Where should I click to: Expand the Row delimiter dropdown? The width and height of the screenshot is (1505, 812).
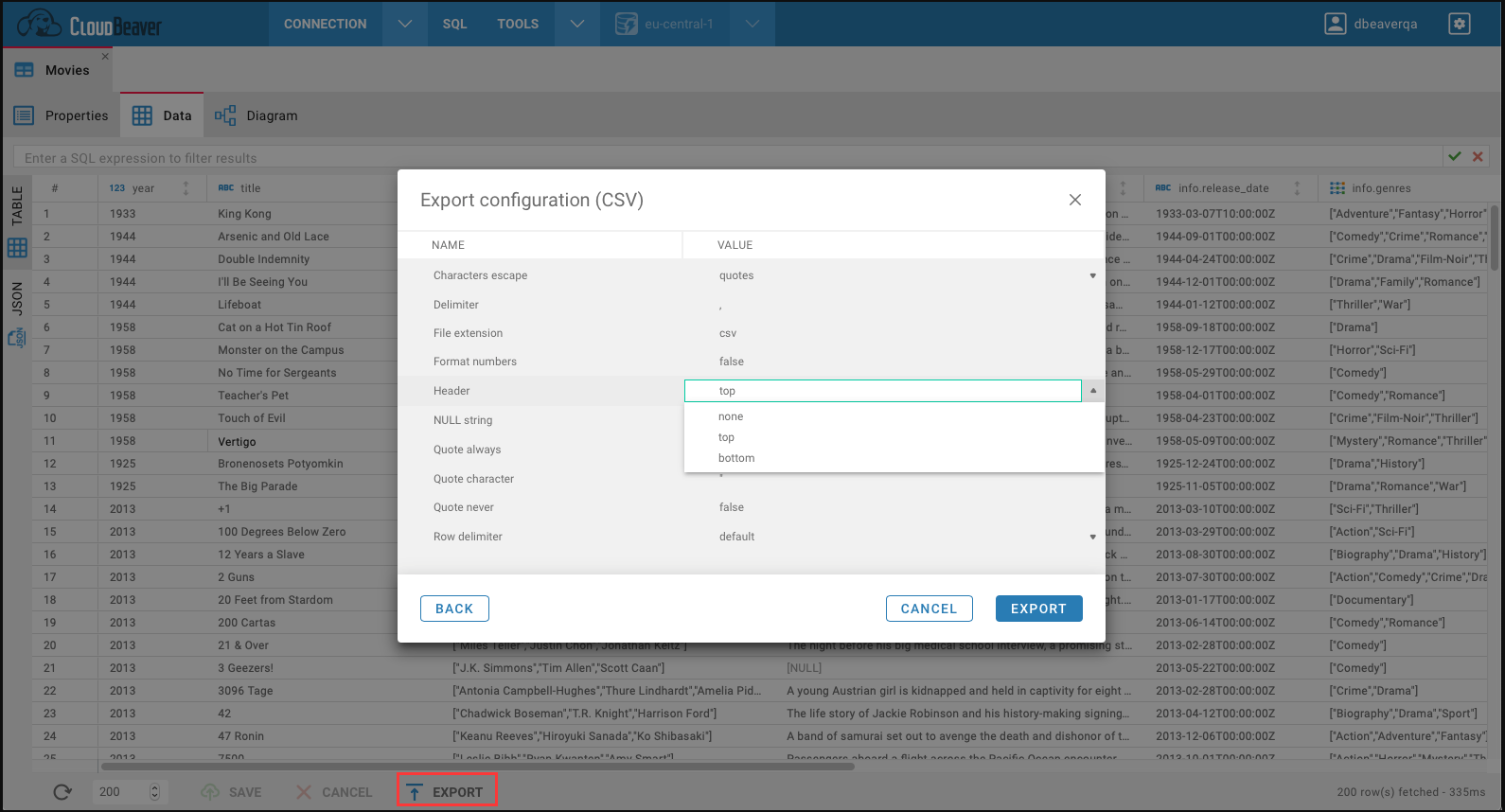click(1092, 537)
